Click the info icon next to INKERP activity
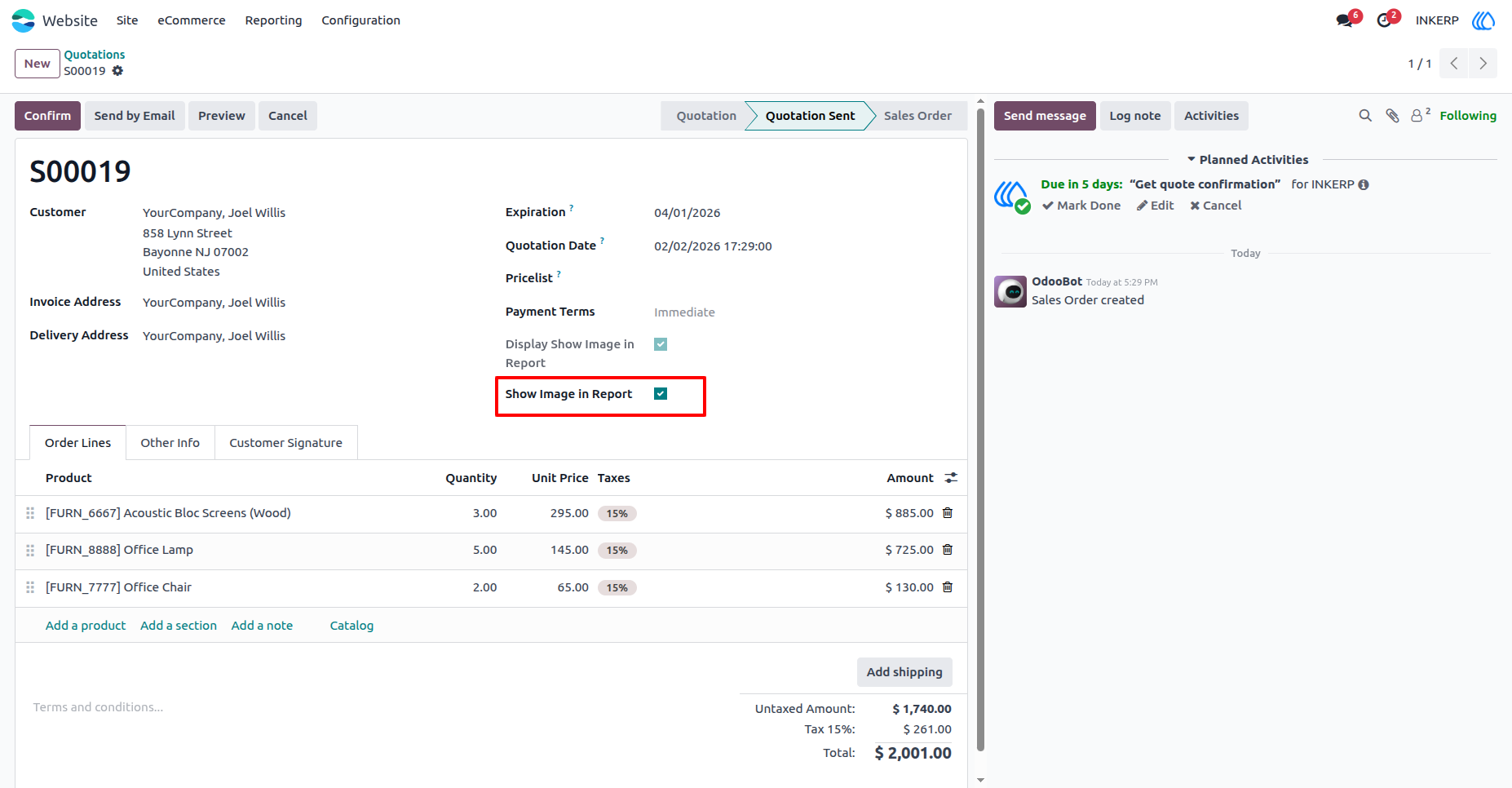1512x788 pixels. (1364, 184)
